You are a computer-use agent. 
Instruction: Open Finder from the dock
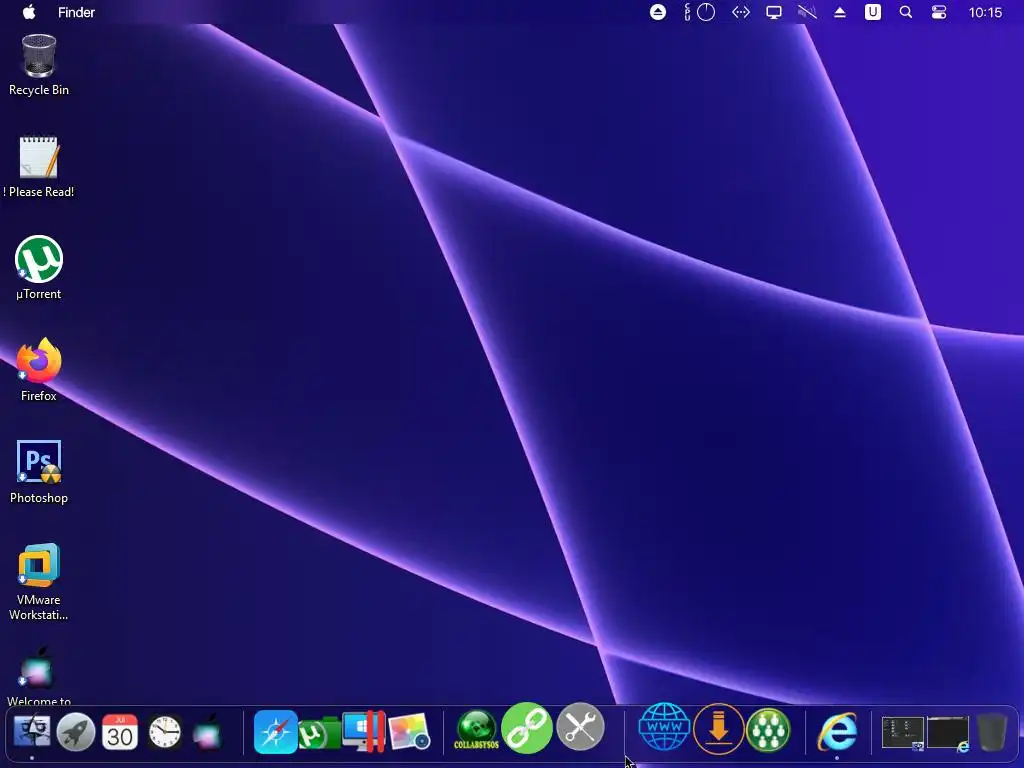click(31, 731)
